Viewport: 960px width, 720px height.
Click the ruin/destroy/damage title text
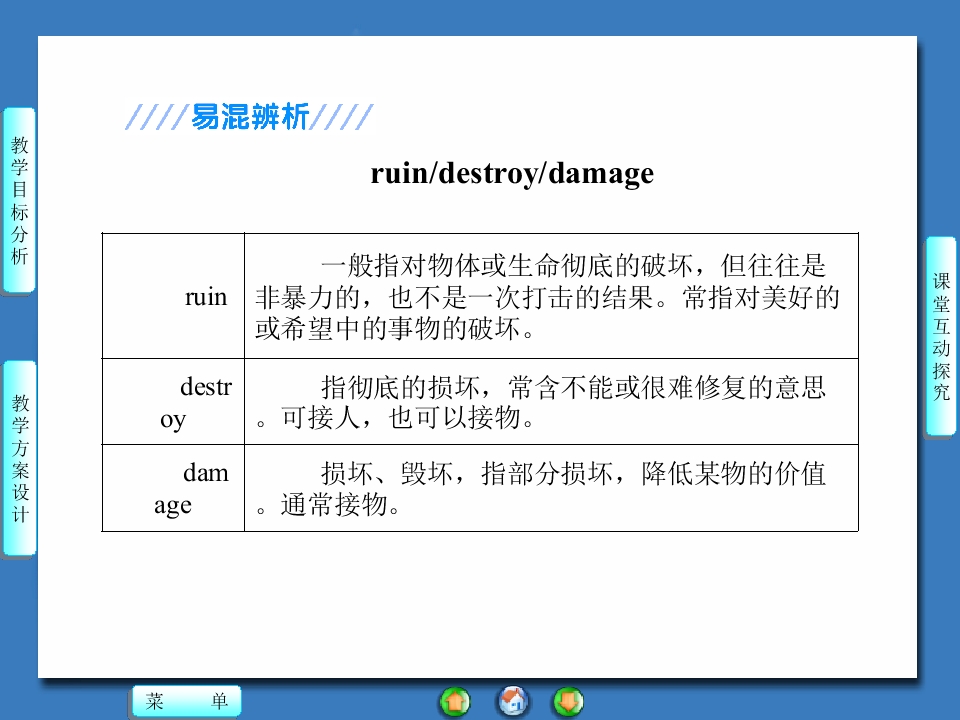[512, 173]
